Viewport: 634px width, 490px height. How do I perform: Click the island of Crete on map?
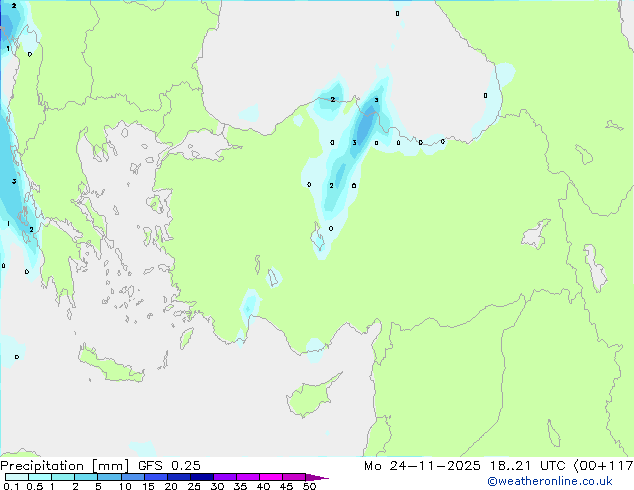pos(109,365)
